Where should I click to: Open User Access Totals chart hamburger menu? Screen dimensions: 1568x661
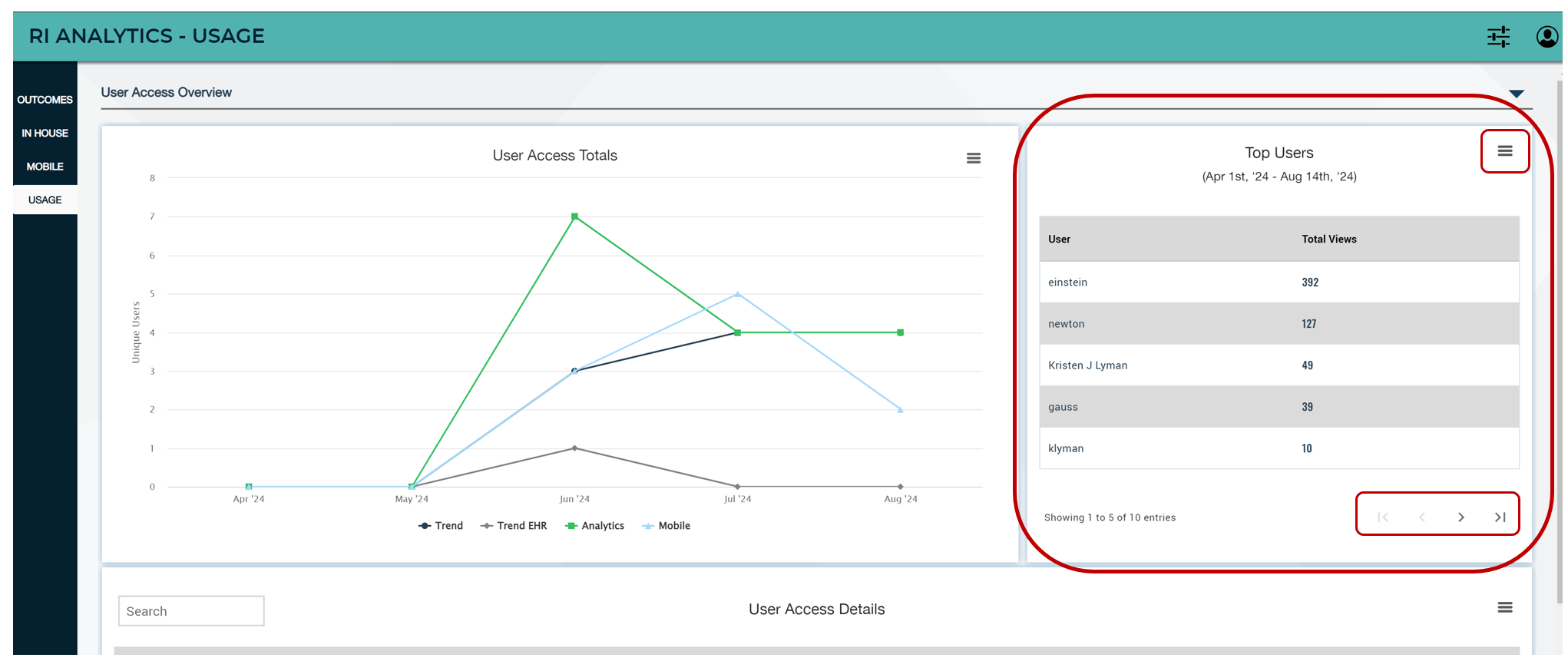974,158
